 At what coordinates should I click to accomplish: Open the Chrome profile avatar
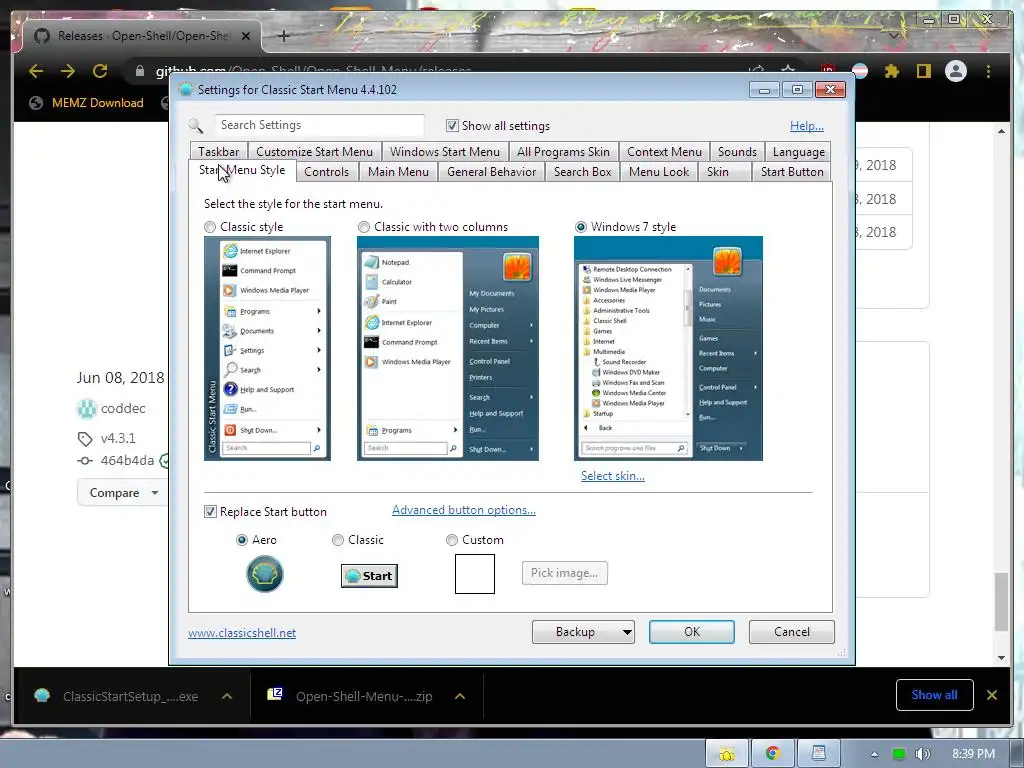[955, 71]
